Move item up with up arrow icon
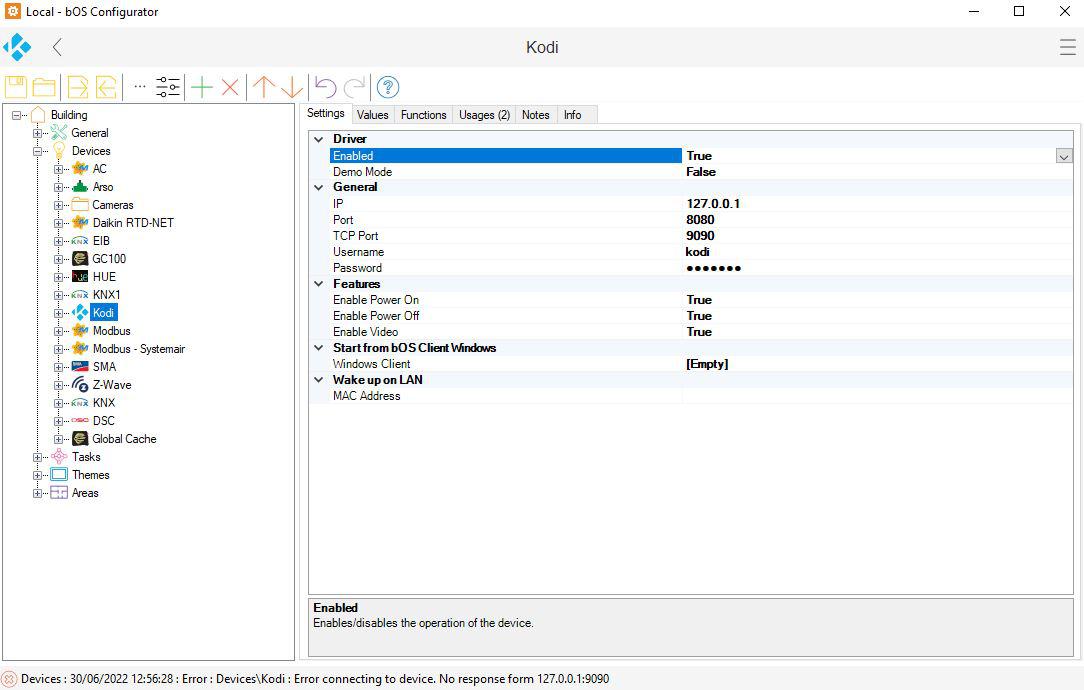Screen dimensions: 1084x690 (x=263, y=87)
